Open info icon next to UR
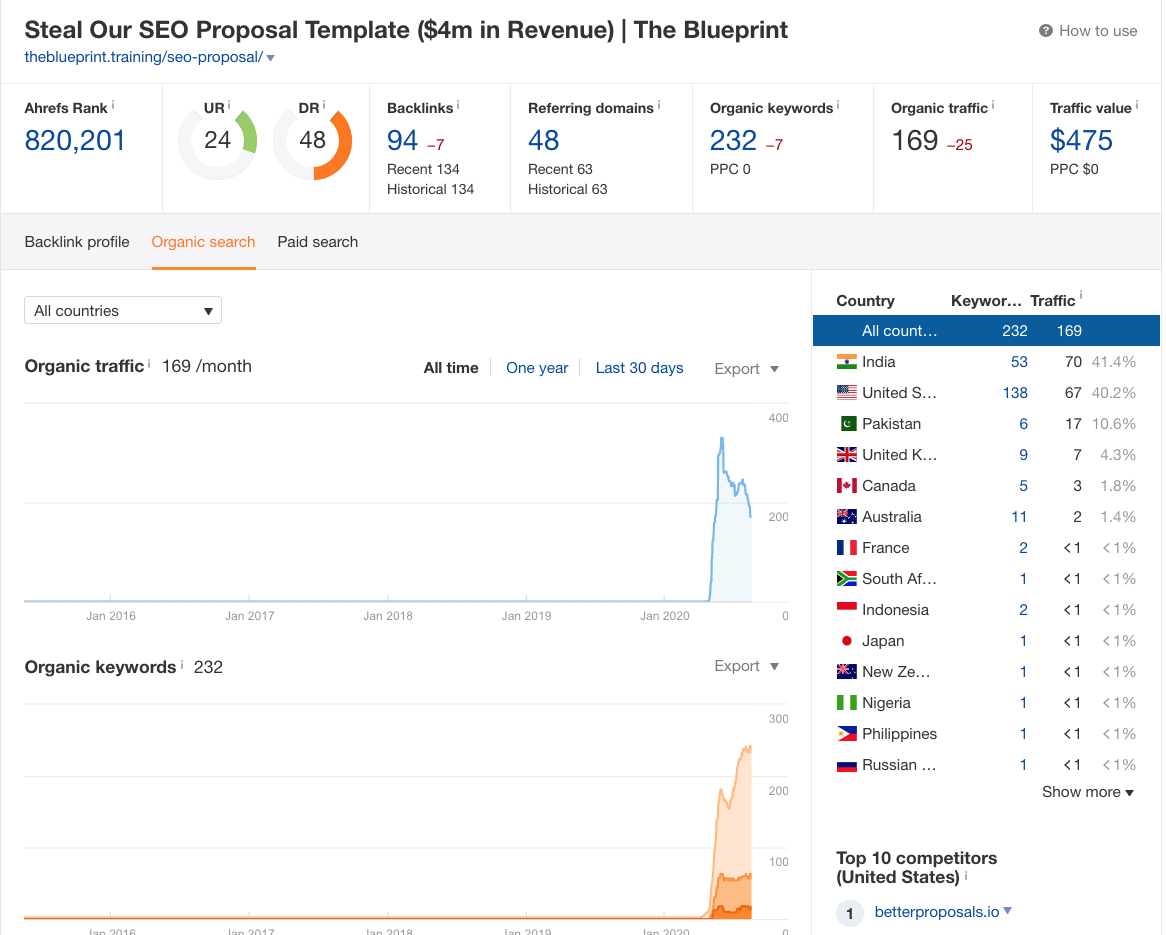1166x935 pixels. (x=229, y=106)
